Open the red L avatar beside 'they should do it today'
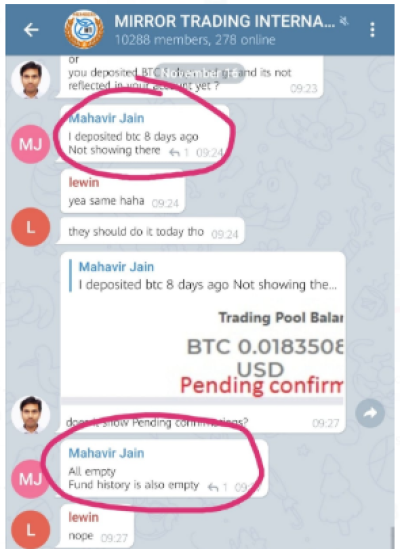 (31, 227)
